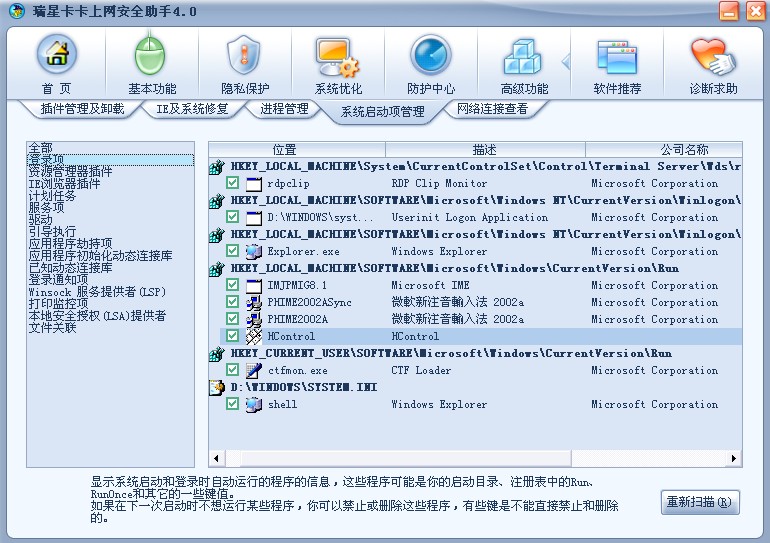
Task: Select 应用程序初始化动态连接库 category
Action: click(x=100, y=256)
